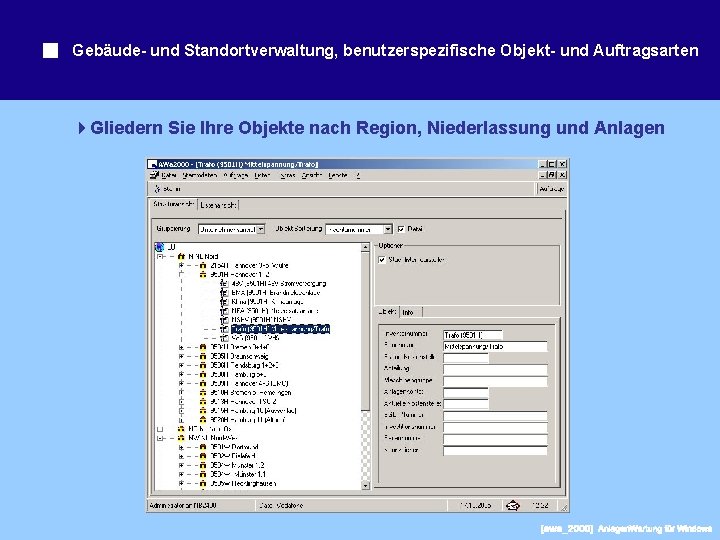720x540 pixels.
Task: Click the house icon beside Nordwest region
Action: tap(181, 438)
